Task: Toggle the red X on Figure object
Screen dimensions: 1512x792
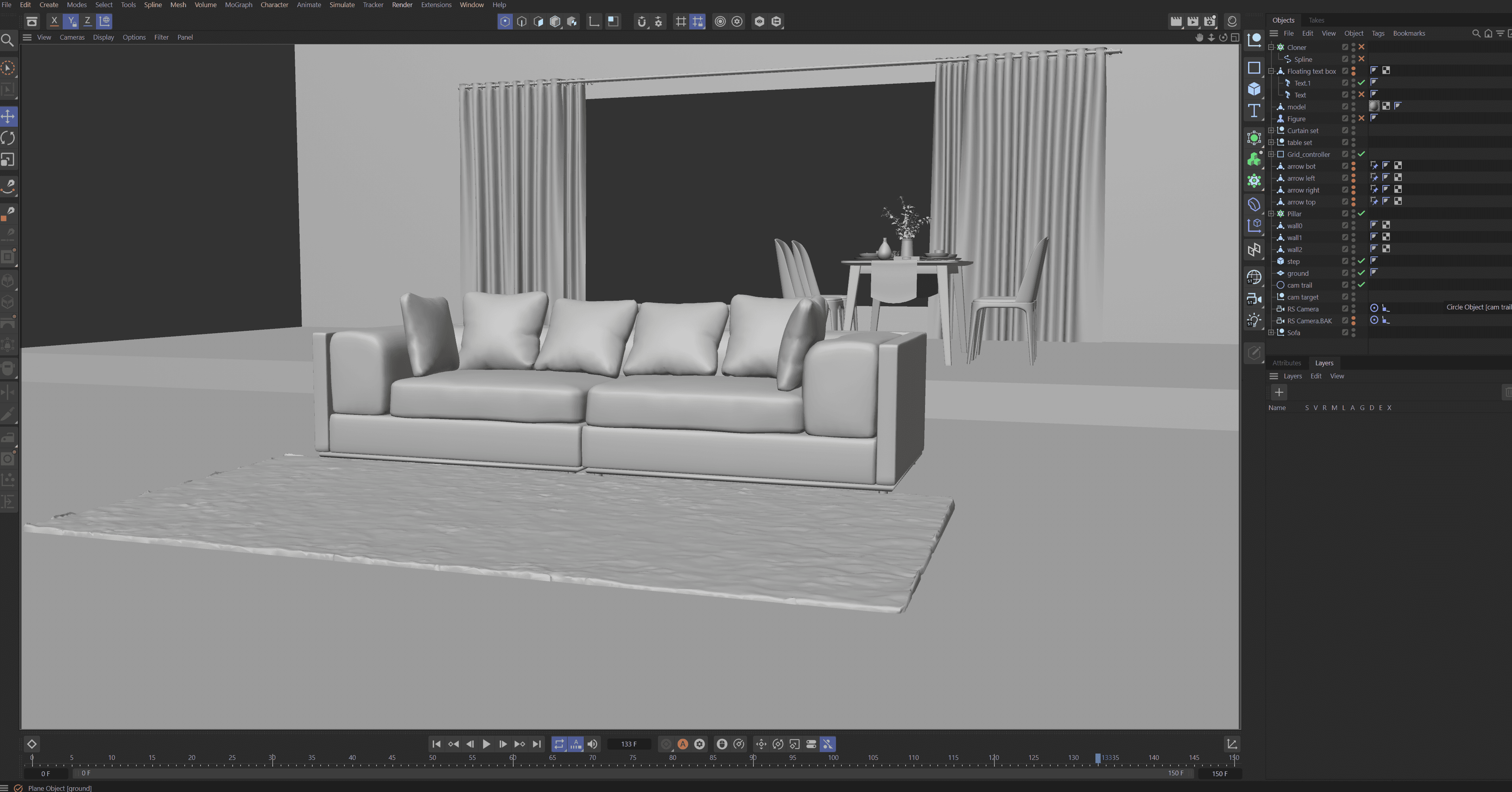Action: point(1361,118)
